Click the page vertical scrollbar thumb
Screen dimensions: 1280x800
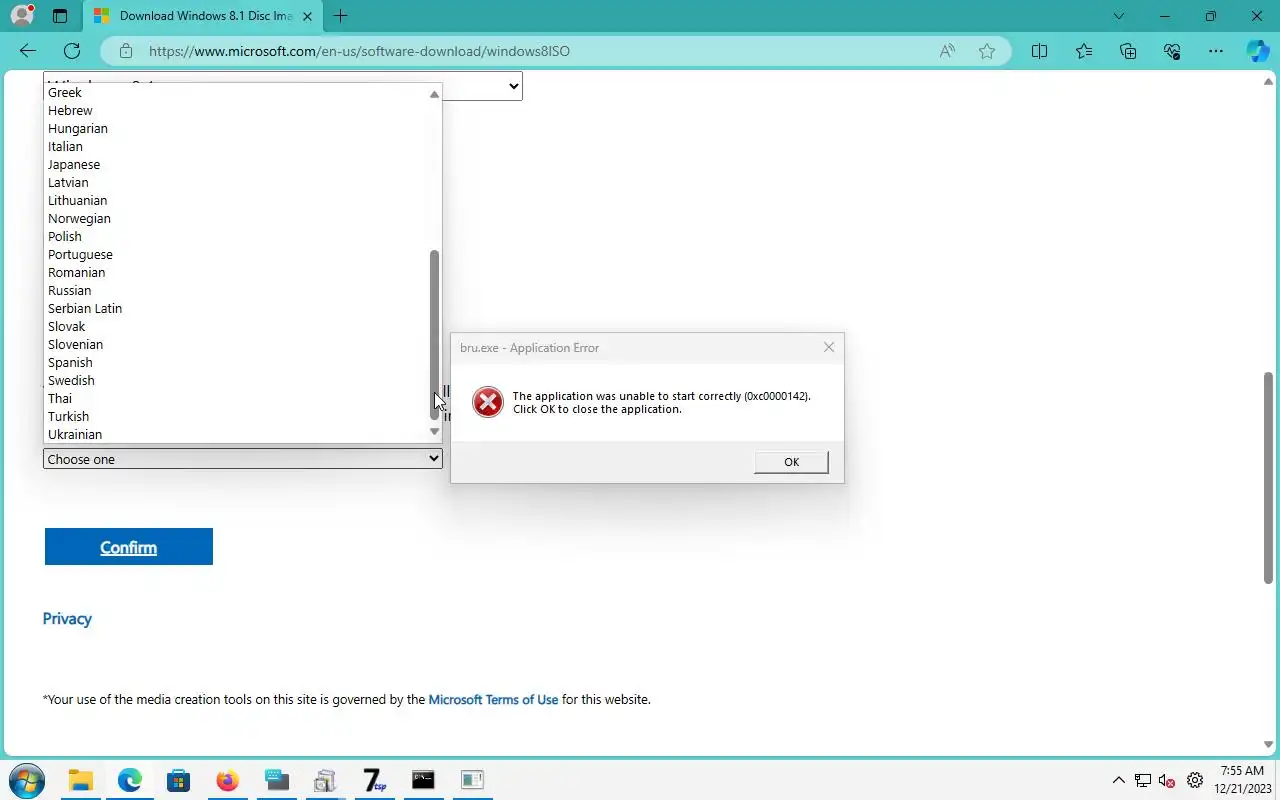pyautogui.click(x=1269, y=478)
